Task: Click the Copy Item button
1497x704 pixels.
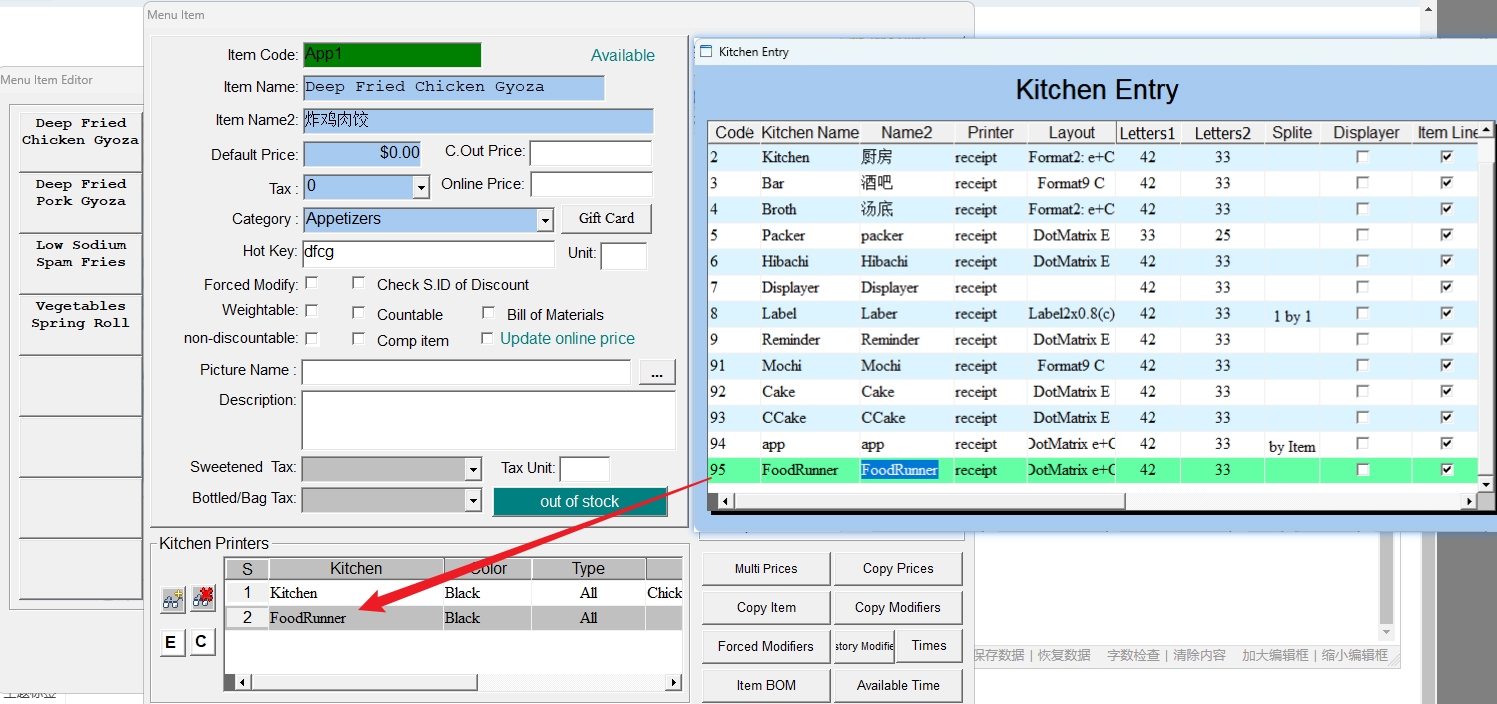Action: coord(766,607)
